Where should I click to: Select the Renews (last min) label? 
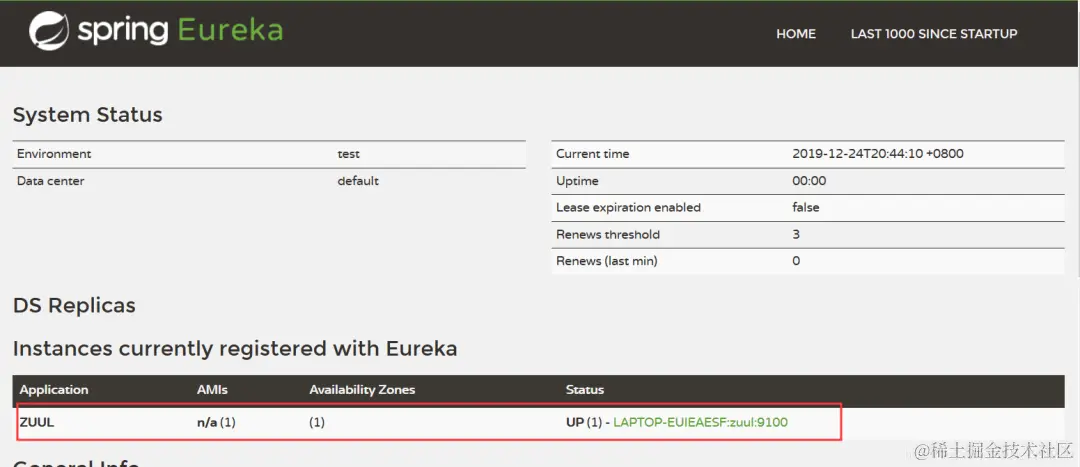[607, 261]
